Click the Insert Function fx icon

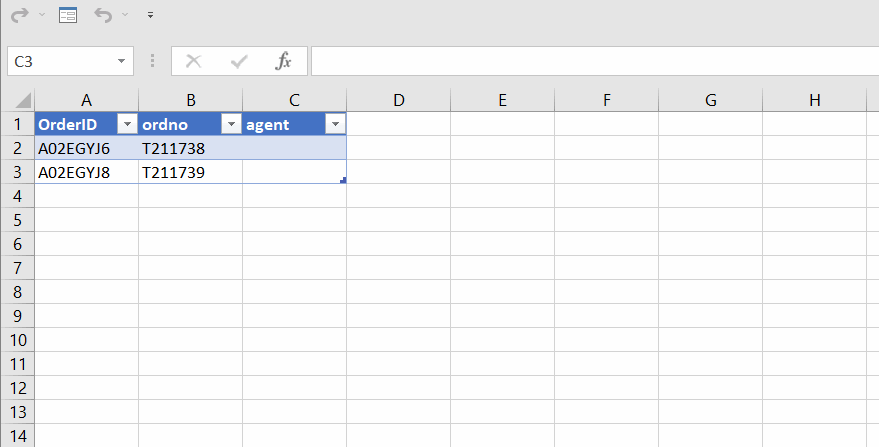coord(284,61)
